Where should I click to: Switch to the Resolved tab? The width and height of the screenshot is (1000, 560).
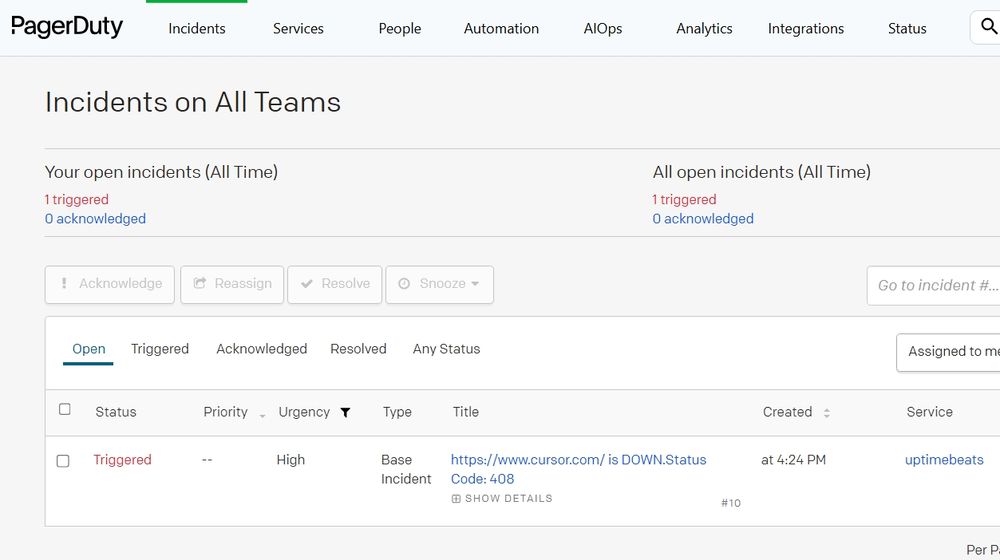[x=358, y=349]
